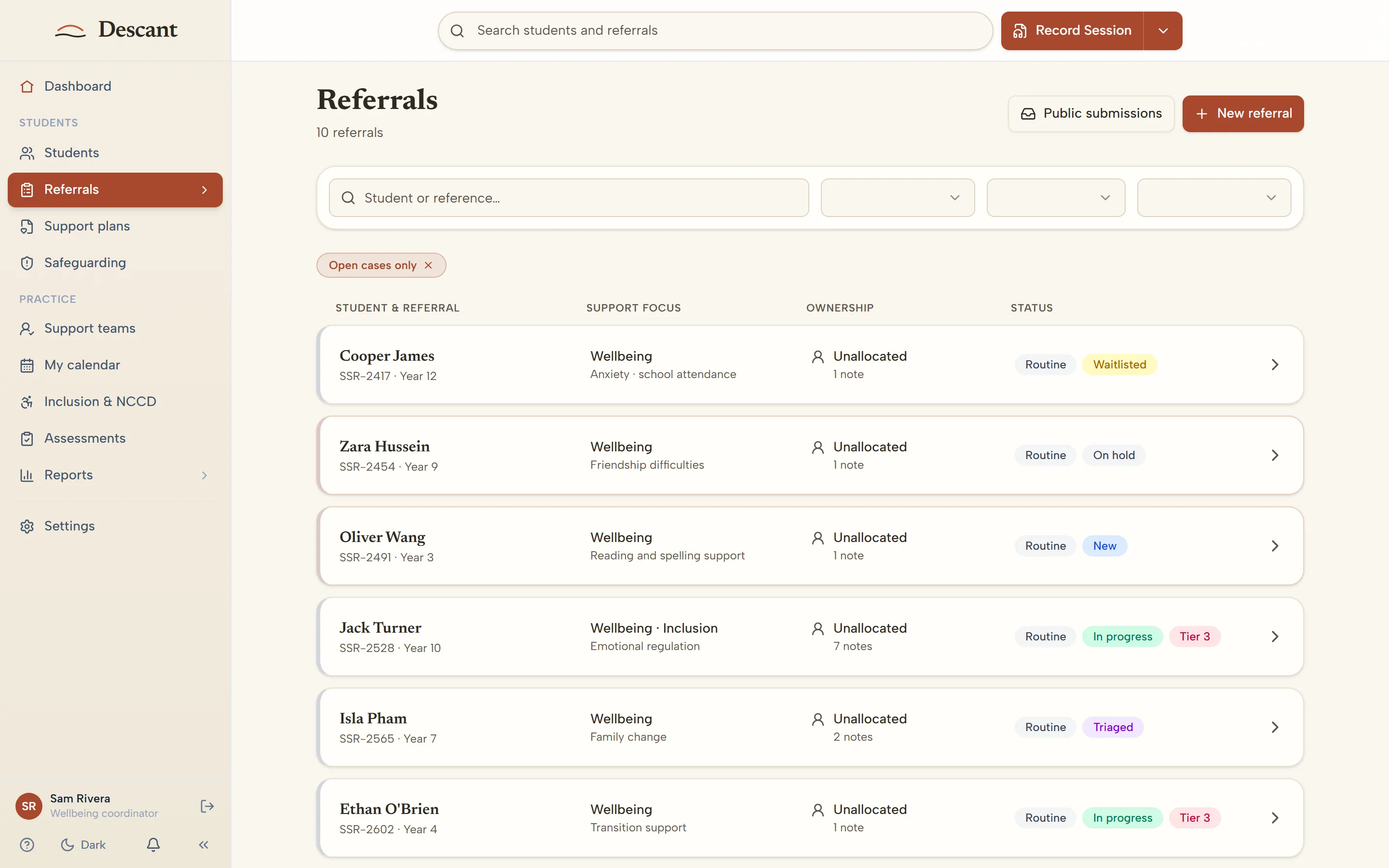Click the New status badge
This screenshot has width=1389, height=868.
click(x=1104, y=546)
